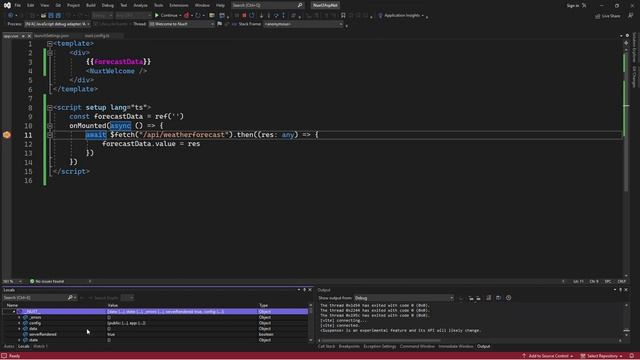Click Add to Source Control button

tap(547, 356)
